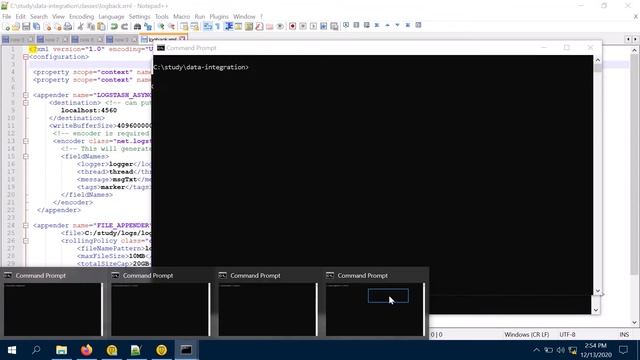Toggle Show All Characters pilcrow icon
Image resolution: width=640 pixels, height=360 pixels.
click(218, 27)
